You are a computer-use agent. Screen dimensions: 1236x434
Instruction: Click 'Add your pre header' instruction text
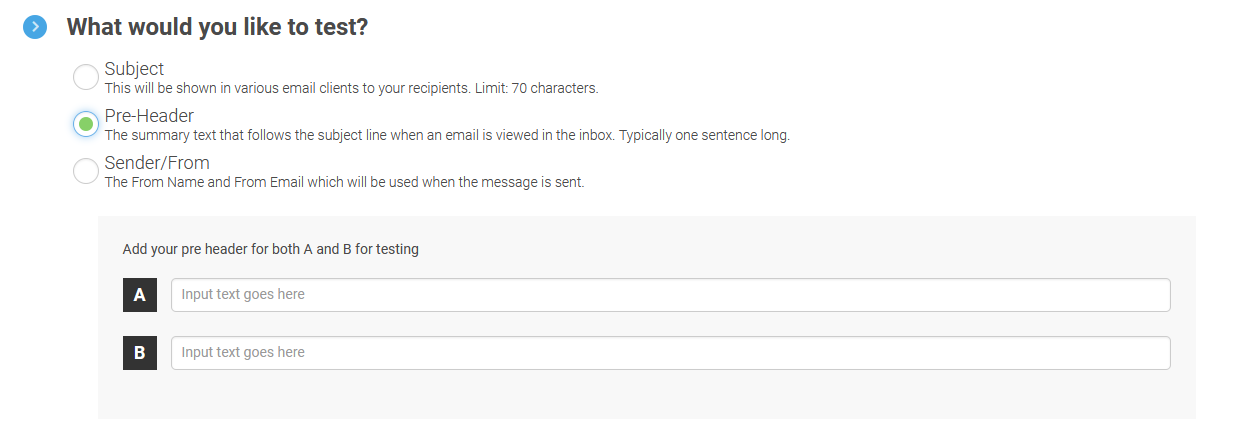click(x=270, y=249)
